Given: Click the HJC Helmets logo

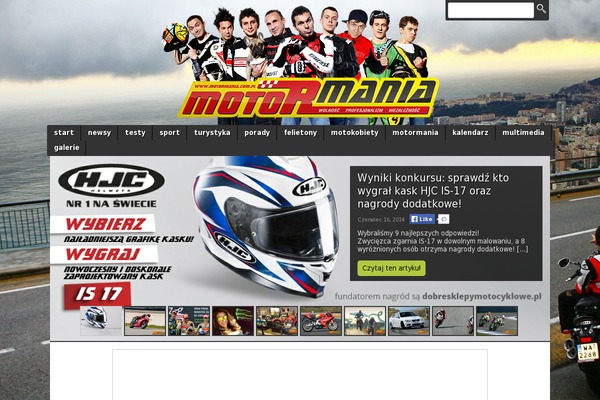Looking at the screenshot, I should pos(111,180).
